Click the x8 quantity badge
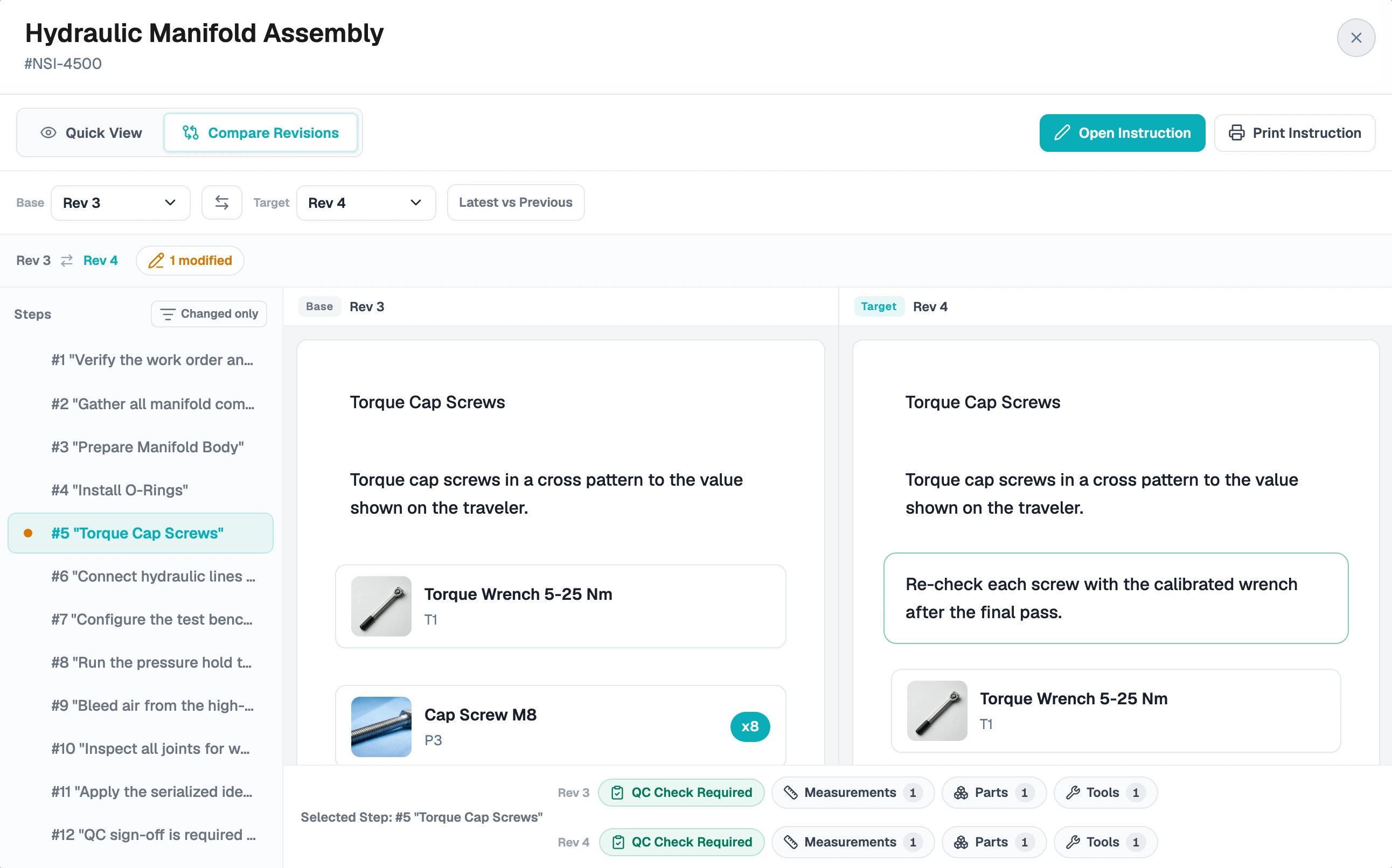 [x=750, y=727]
